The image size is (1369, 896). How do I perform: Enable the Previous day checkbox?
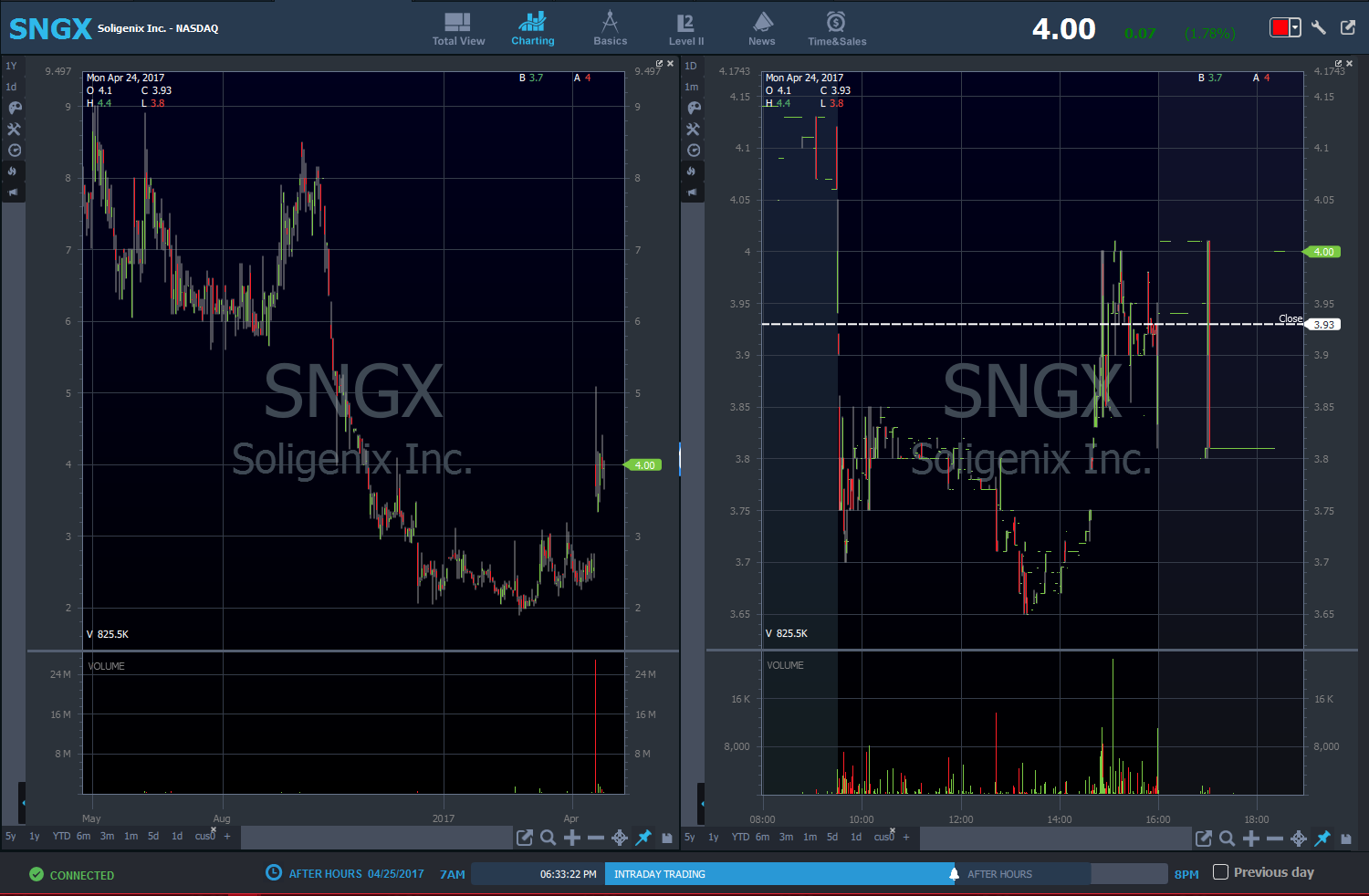click(1220, 872)
